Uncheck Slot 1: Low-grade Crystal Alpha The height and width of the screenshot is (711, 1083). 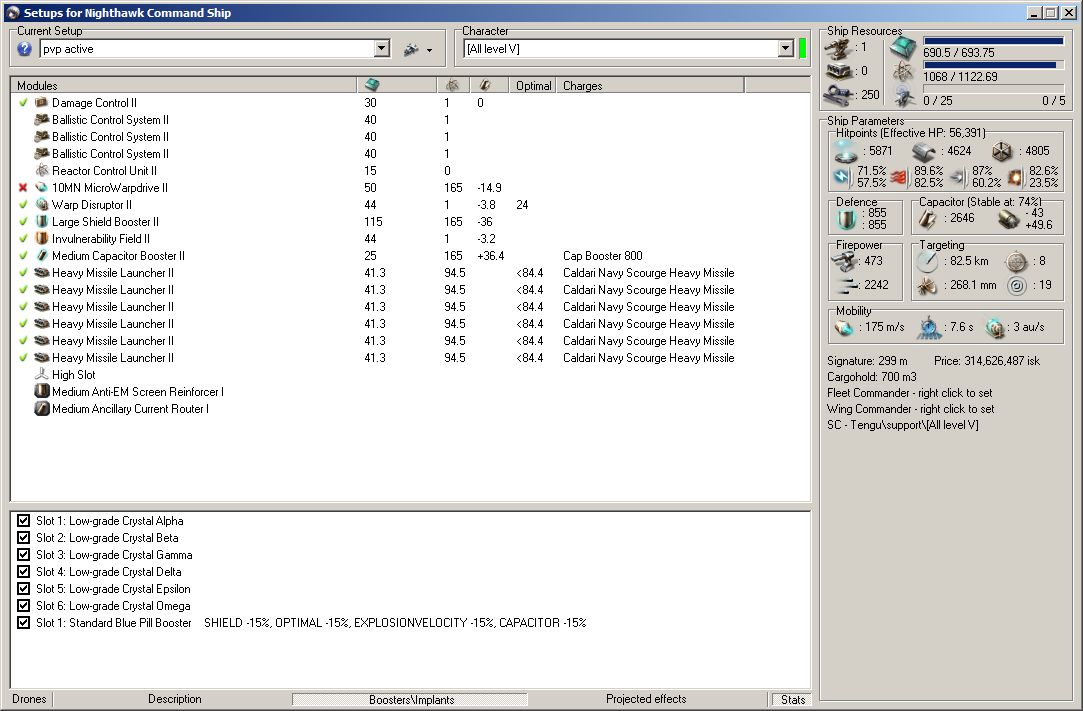(23, 521)
